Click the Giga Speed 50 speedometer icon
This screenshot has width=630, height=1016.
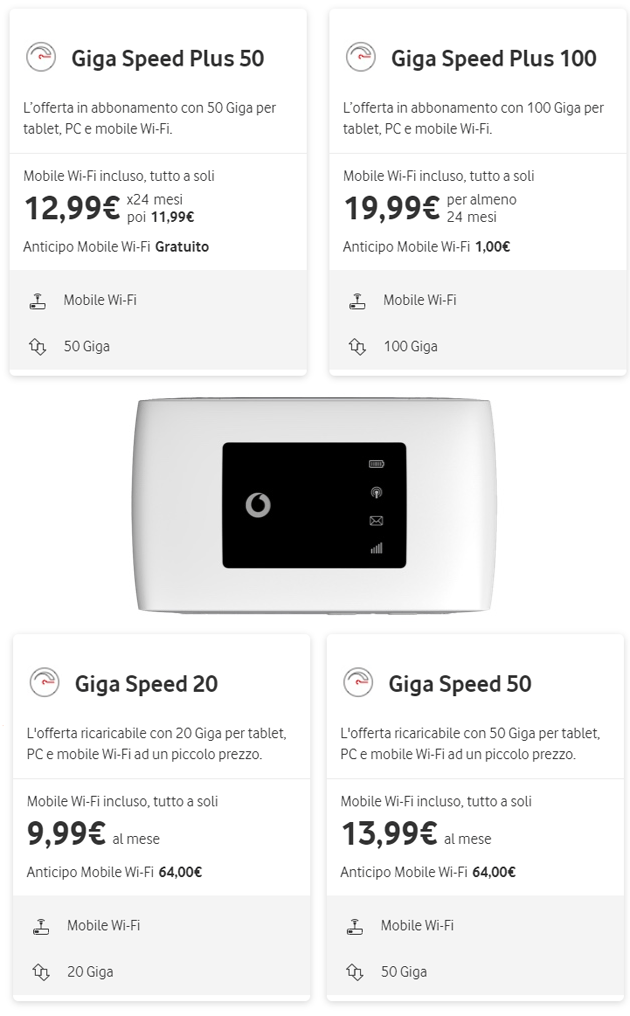[x=358, y=683]
